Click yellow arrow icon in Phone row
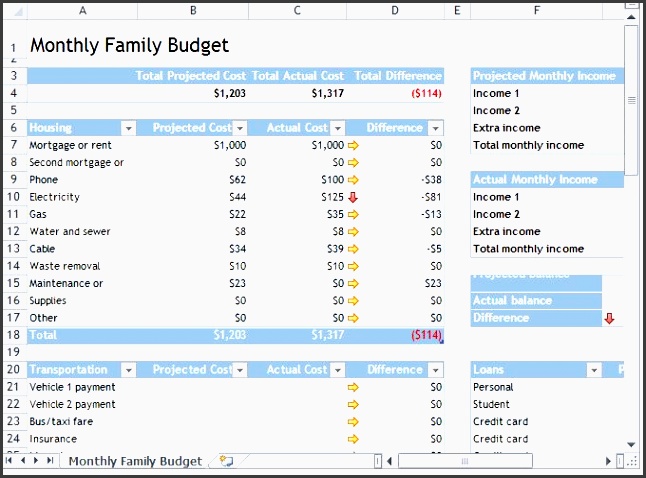The width and height of the screenshot is (646, 478). [x=352, y=180]
